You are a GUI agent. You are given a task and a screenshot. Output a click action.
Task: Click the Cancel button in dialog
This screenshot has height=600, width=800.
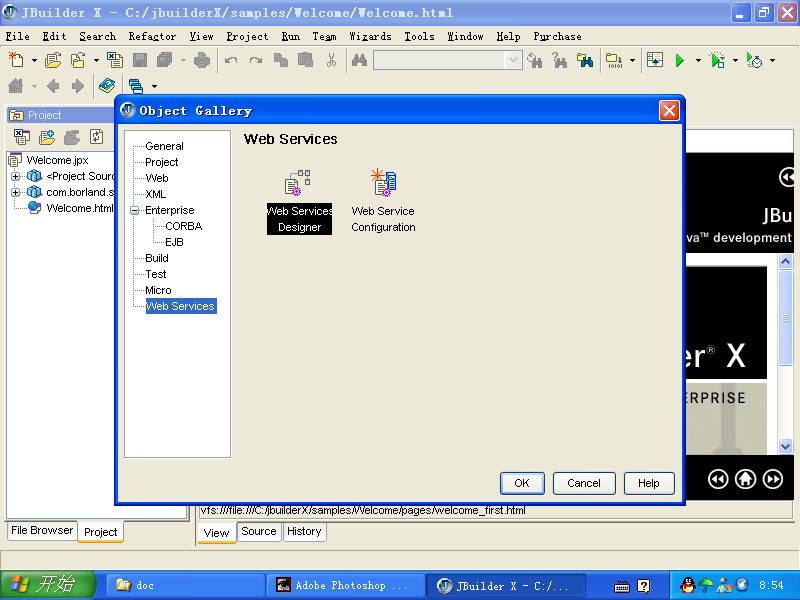click(584, 483)
